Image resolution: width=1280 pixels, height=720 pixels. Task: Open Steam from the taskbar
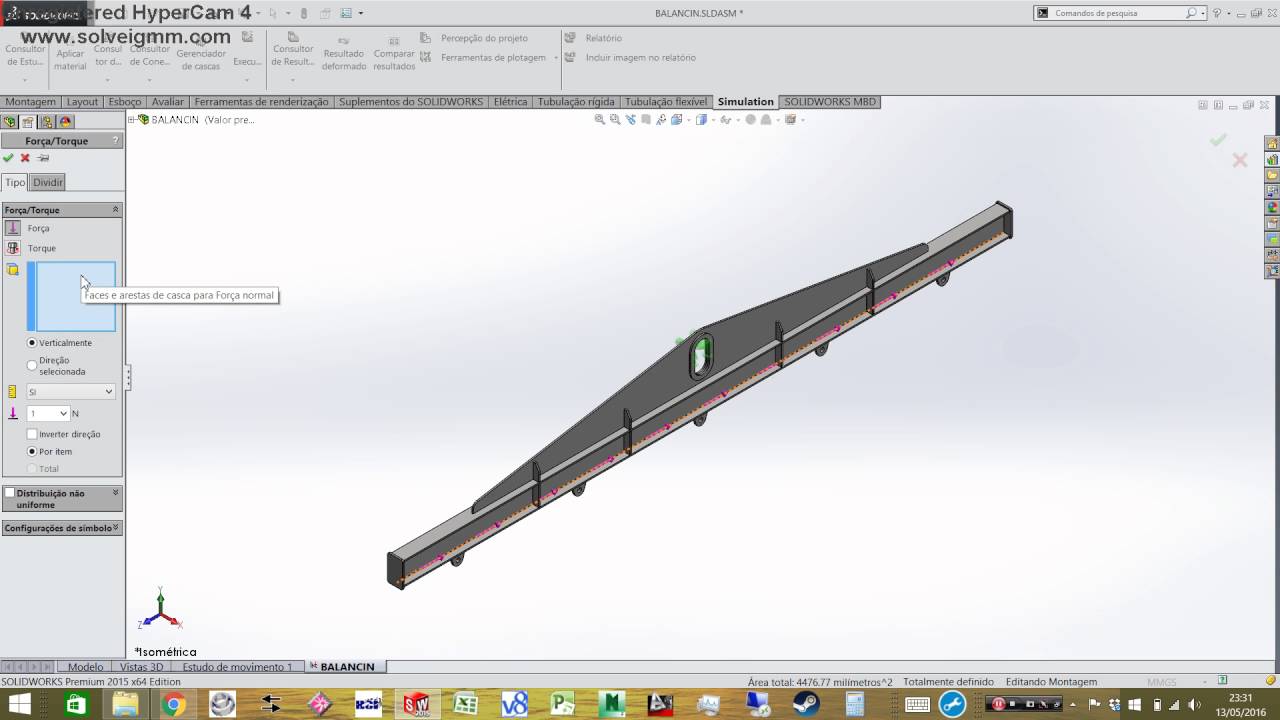805,704
